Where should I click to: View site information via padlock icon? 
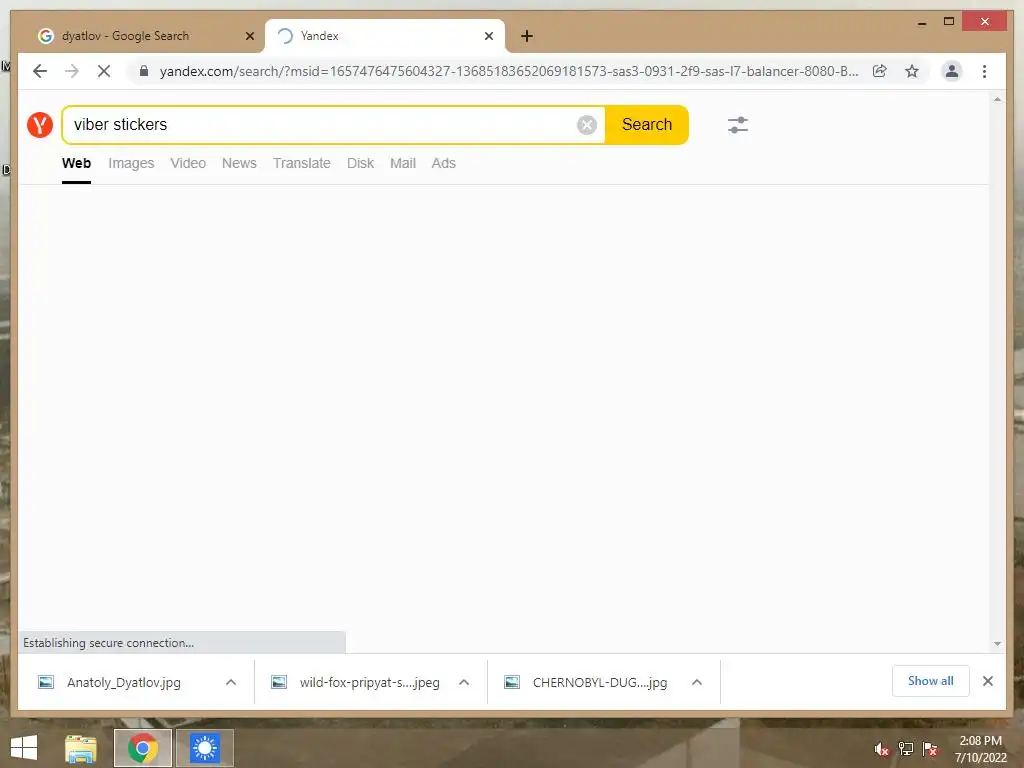click(144, 71)
